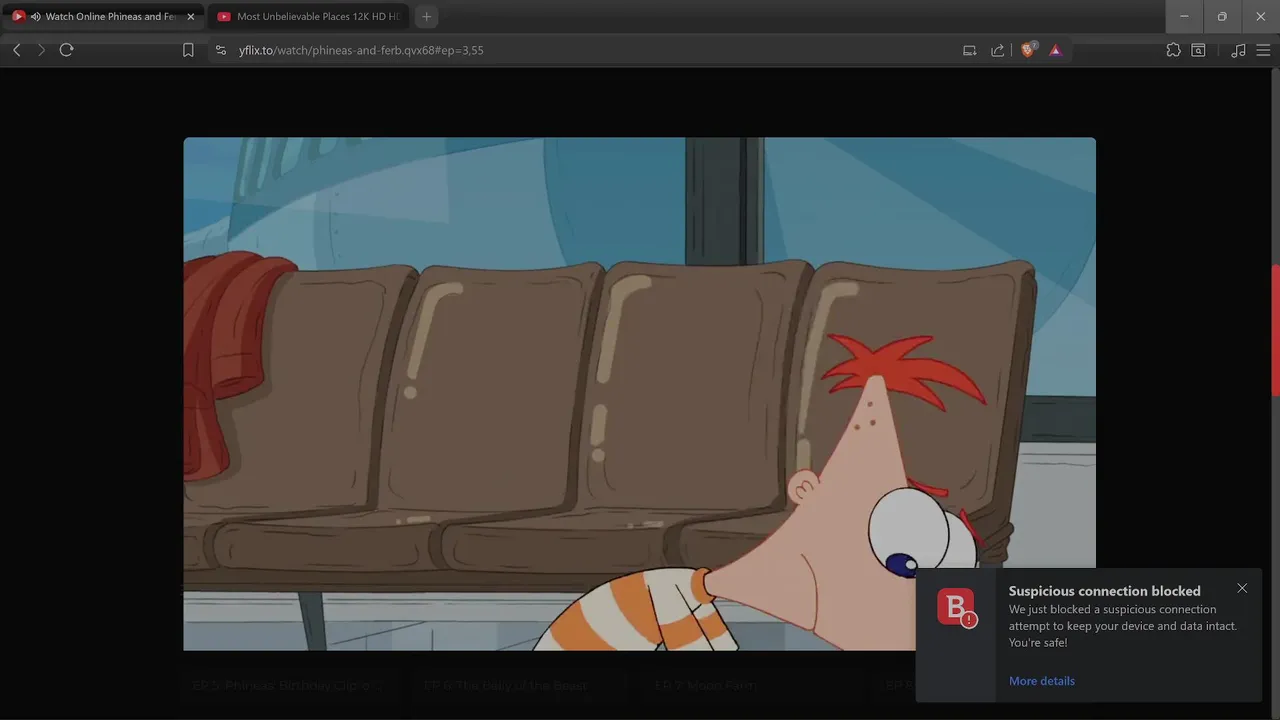This screenshot has height=720, width=1280.
Task: Open the install/cast screen icon in address bar
Action: point(969,50)
